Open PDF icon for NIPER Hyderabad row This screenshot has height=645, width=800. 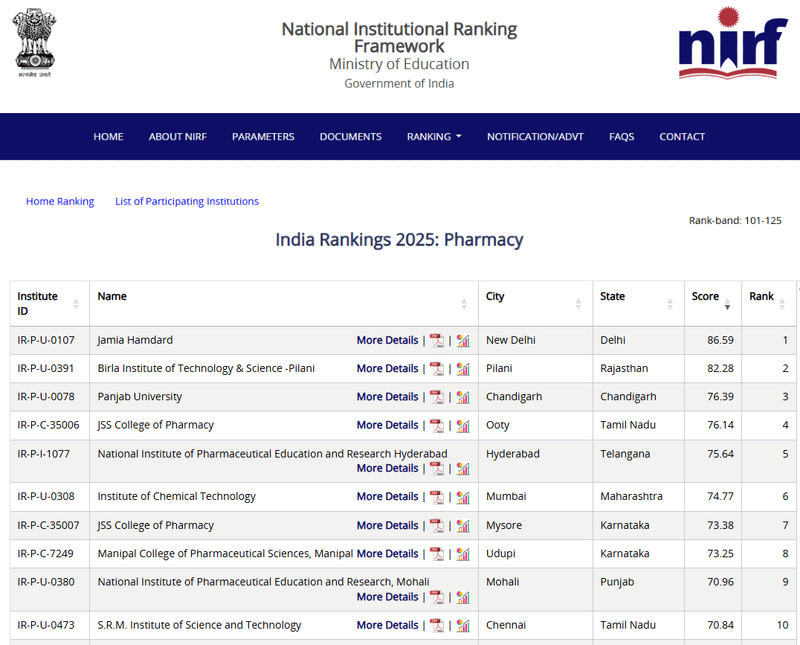click(x=437, y=468)
